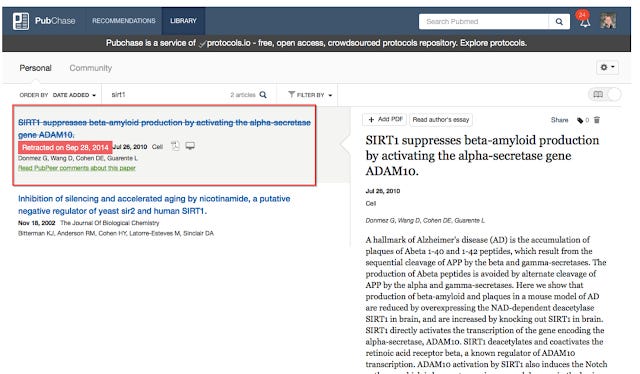
Task: Click the PubMed search magnifier button
Action: [559, 22]
